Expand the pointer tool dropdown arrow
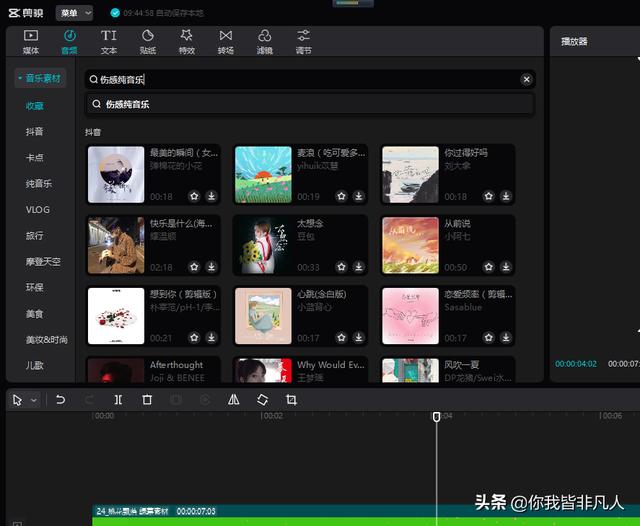640x526 pixels. pos(34,400)
